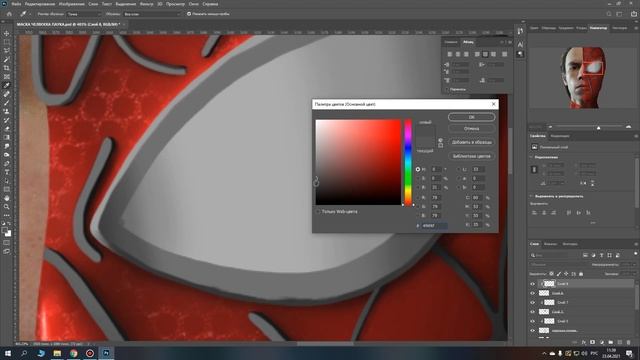Select the Clone Stamp tool

point(7,111)
